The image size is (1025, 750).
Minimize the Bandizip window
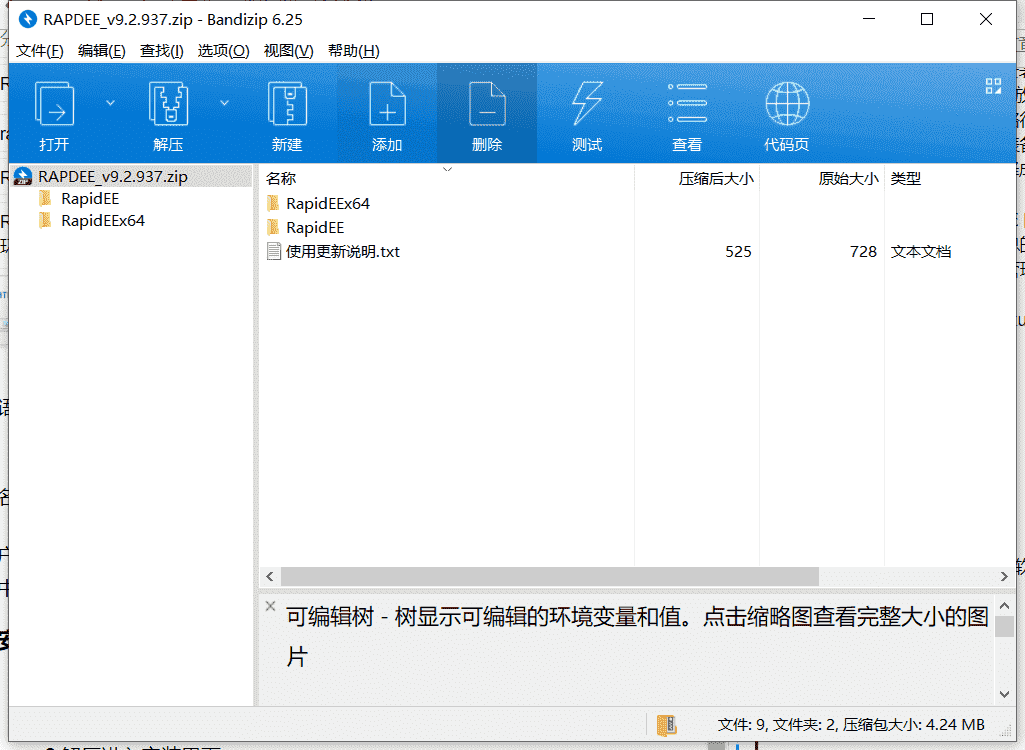coord(869,20)
